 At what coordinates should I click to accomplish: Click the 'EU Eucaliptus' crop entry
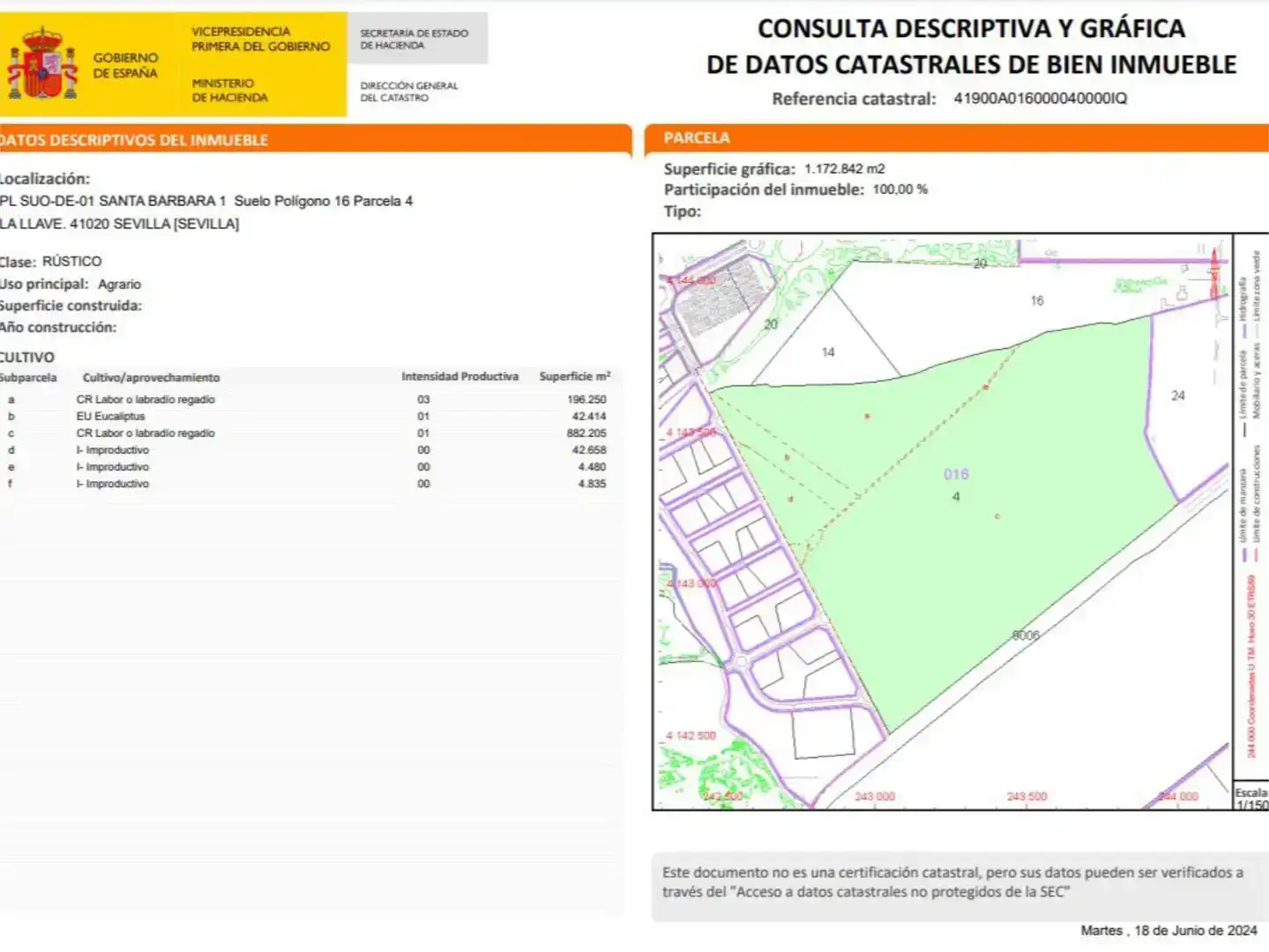point(110,416)
